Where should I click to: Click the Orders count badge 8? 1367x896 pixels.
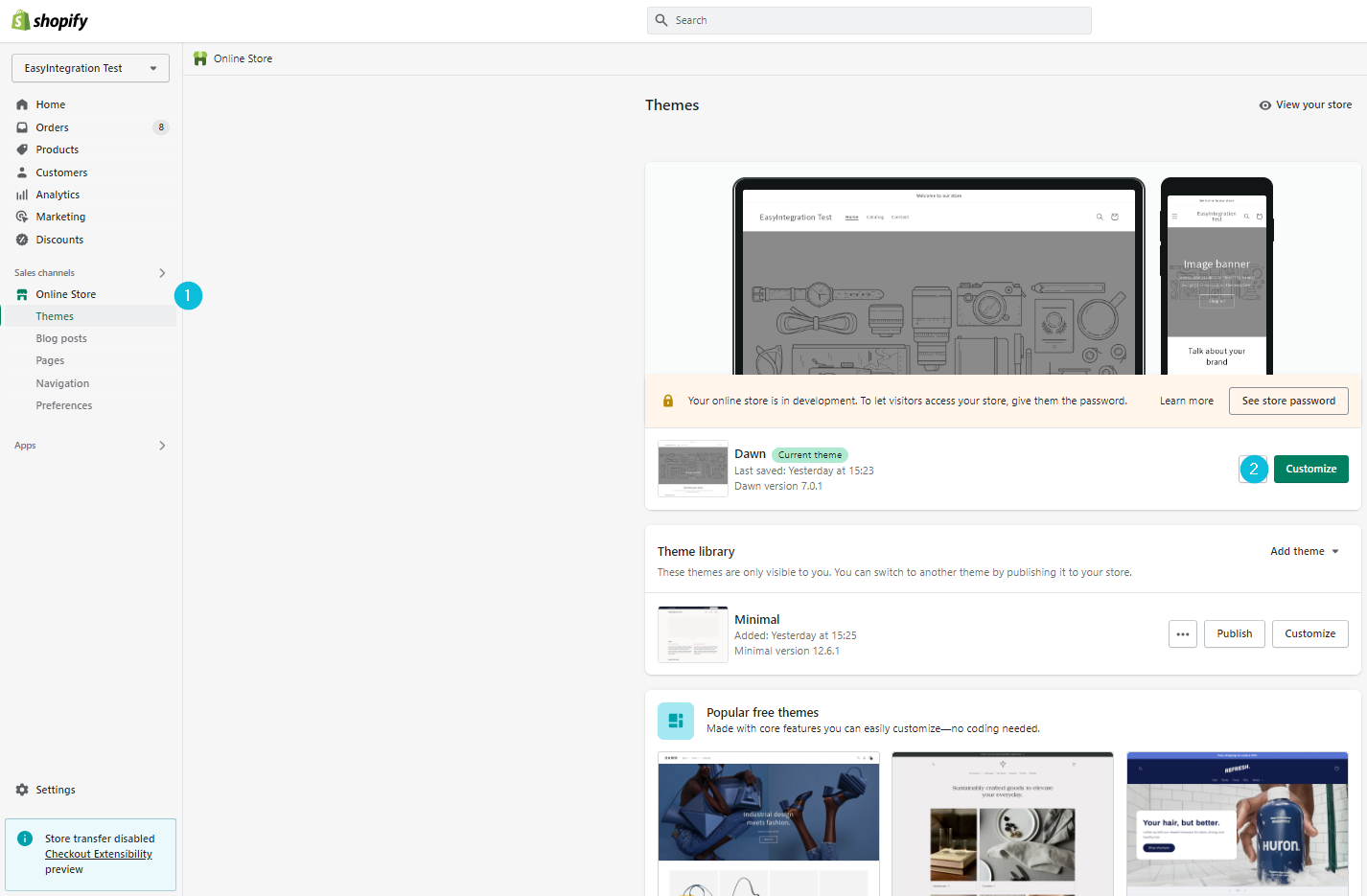coord(161,127)
